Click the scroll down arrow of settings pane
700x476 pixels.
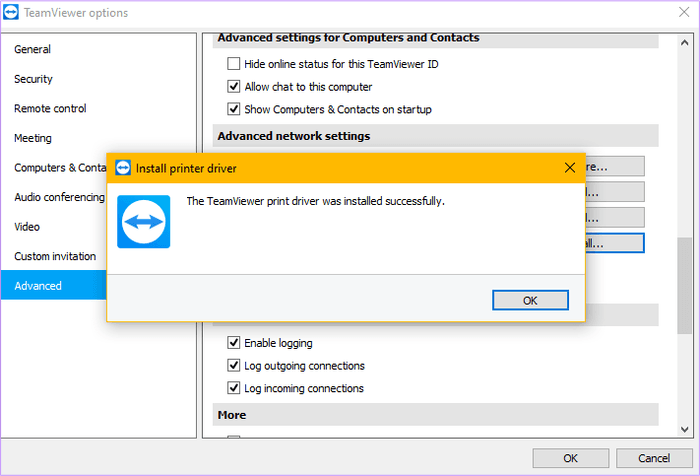(684, 430)
